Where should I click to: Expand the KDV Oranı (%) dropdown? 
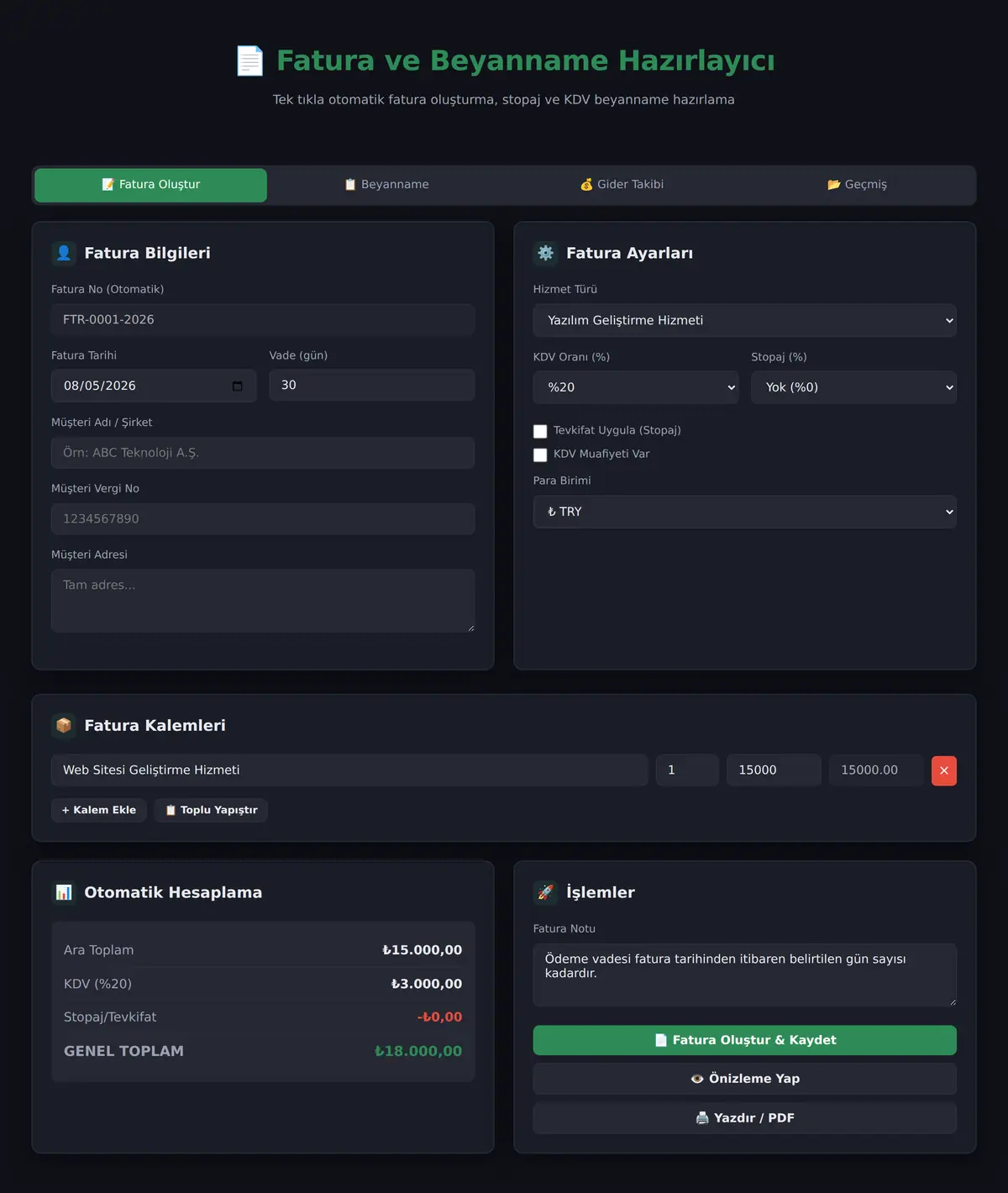coord(636,387)
